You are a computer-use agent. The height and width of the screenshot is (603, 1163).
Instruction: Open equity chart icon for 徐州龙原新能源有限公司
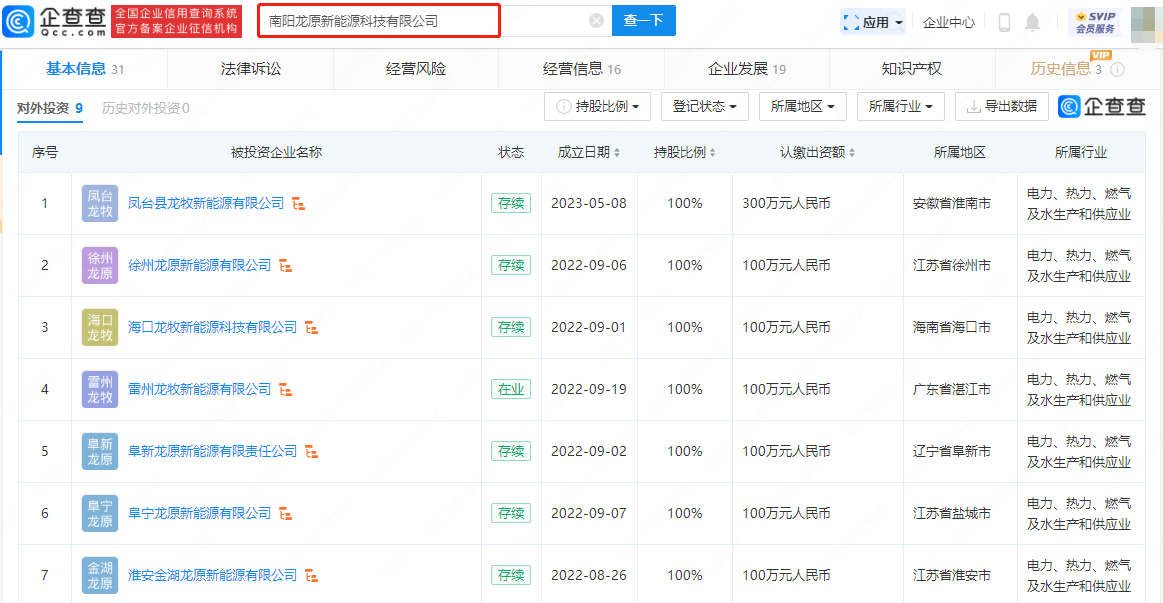pos(286,266)
